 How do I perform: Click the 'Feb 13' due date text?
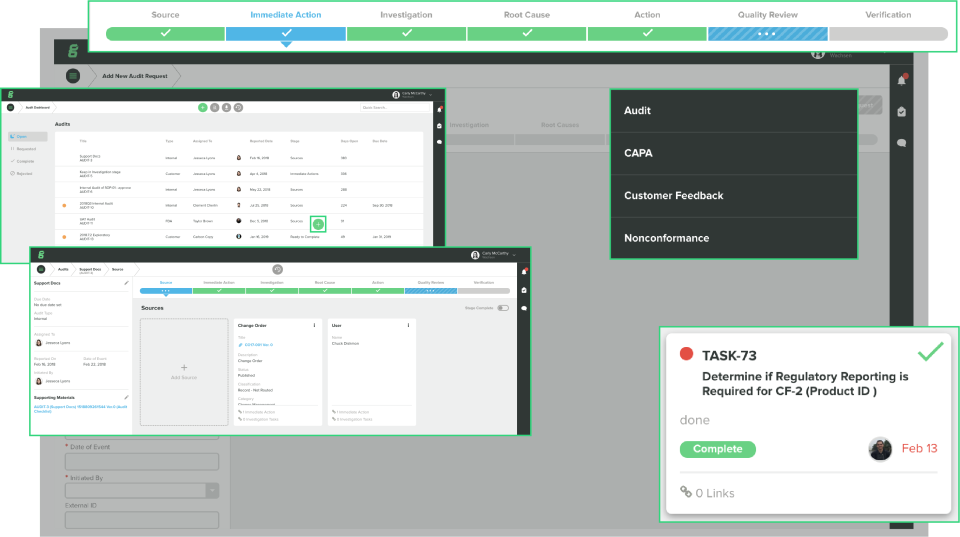[x=920, y=449]
